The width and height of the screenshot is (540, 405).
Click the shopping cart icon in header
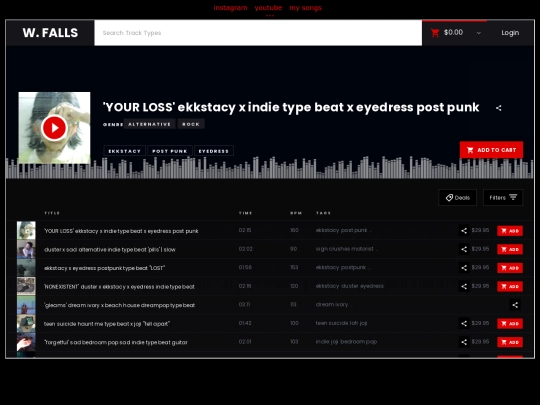coord(435,33)
